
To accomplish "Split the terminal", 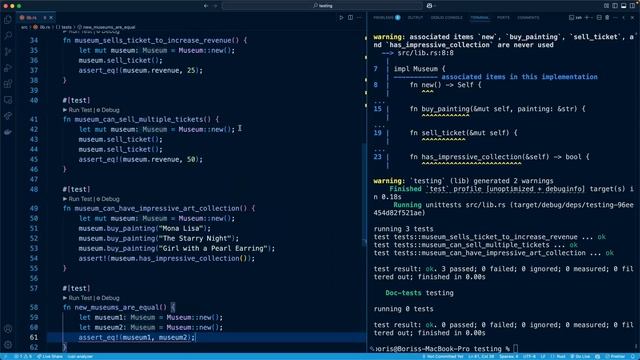I will pos(599,18).
